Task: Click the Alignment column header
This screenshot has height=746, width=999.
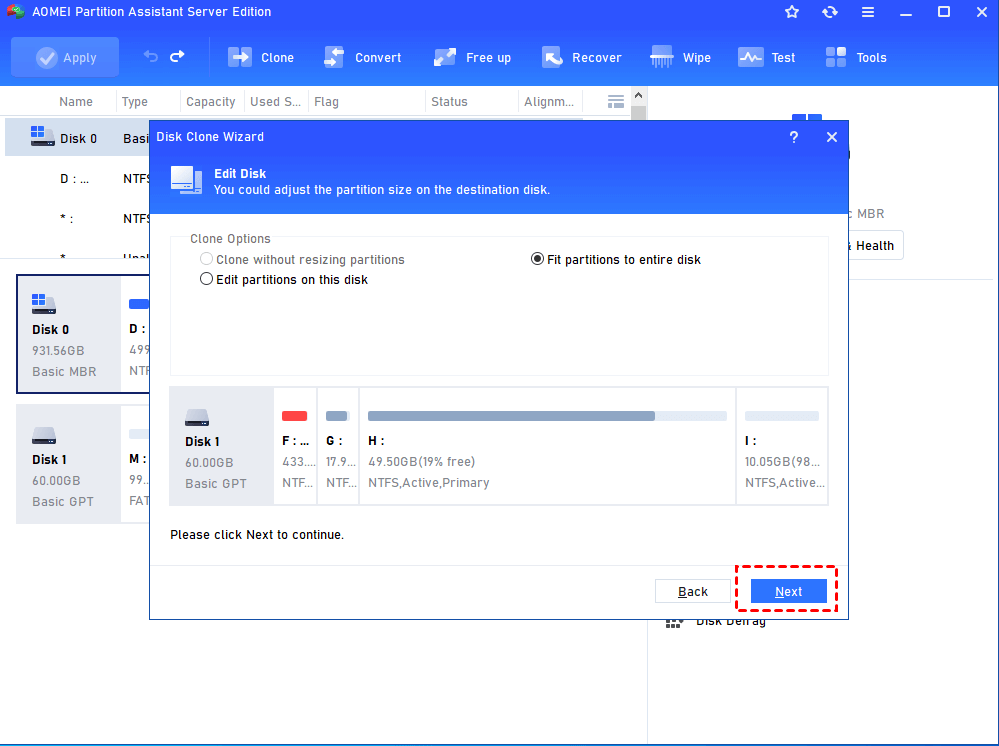Action: pos(549,101)
